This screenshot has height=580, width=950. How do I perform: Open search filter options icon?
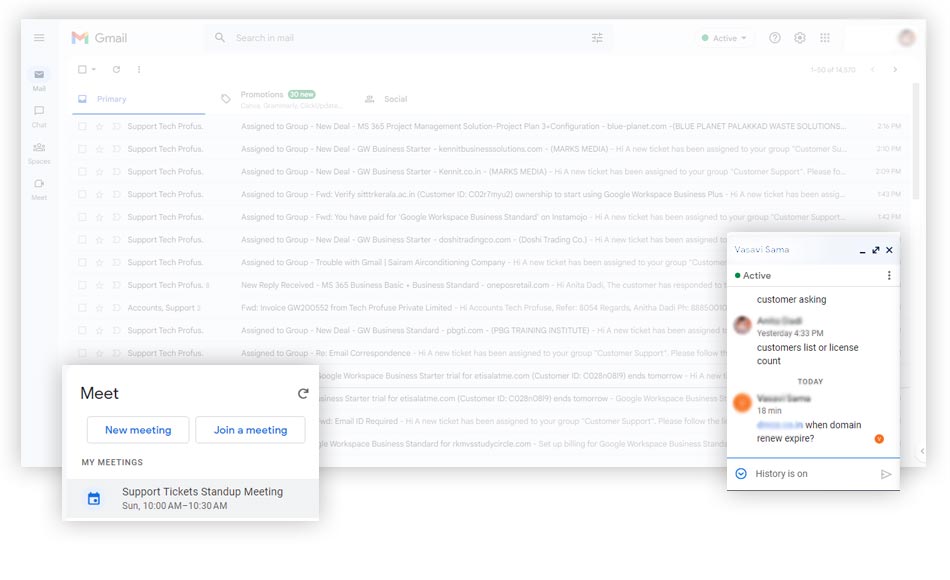click(x=597, y=38)
